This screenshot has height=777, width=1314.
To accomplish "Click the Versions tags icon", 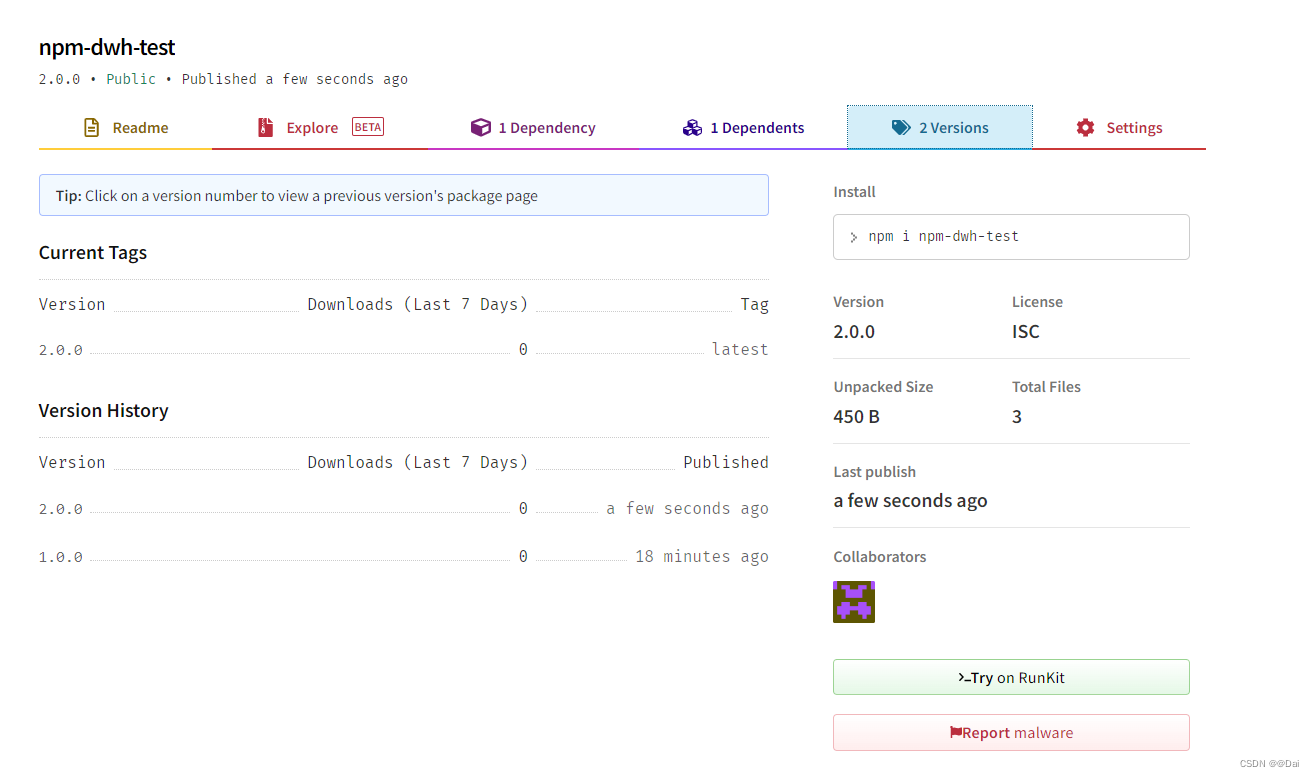I will point(901,128).
